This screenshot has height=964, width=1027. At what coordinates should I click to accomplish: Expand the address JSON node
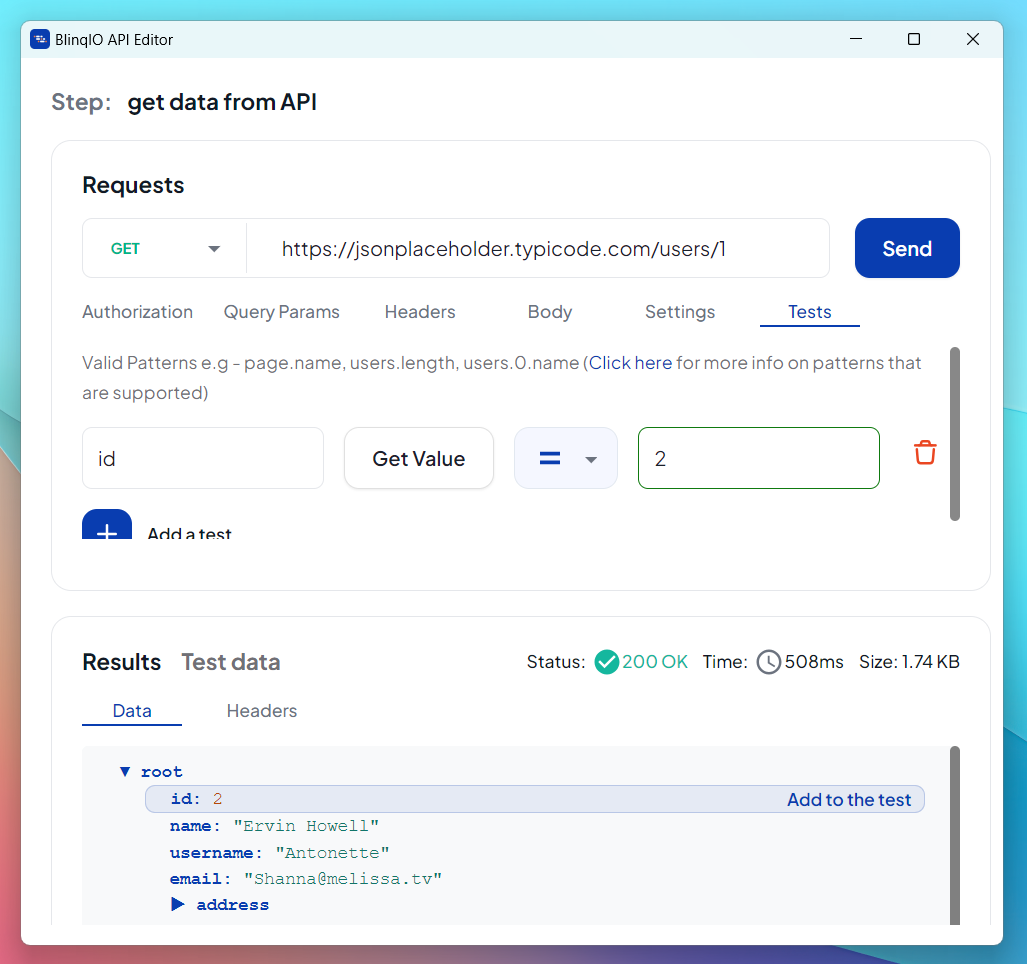(x=177, y=904)
